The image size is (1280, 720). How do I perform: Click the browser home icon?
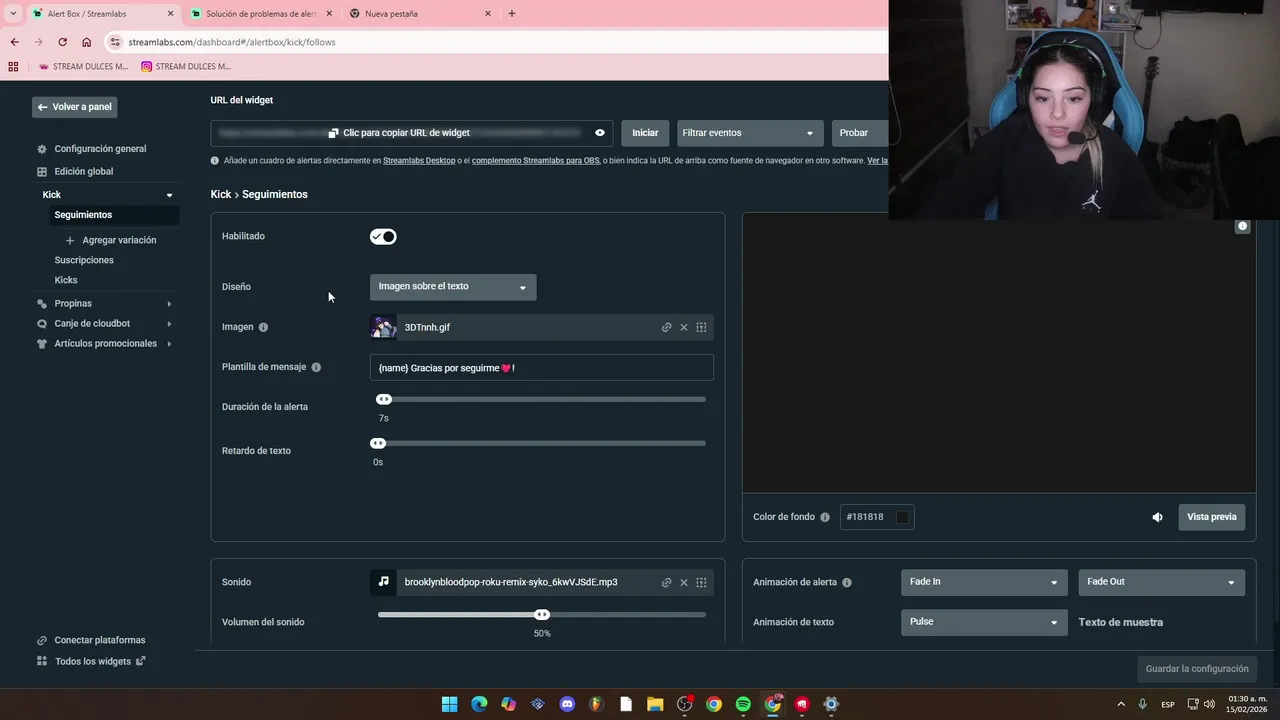pyautogui.click(x=86, y=42)
